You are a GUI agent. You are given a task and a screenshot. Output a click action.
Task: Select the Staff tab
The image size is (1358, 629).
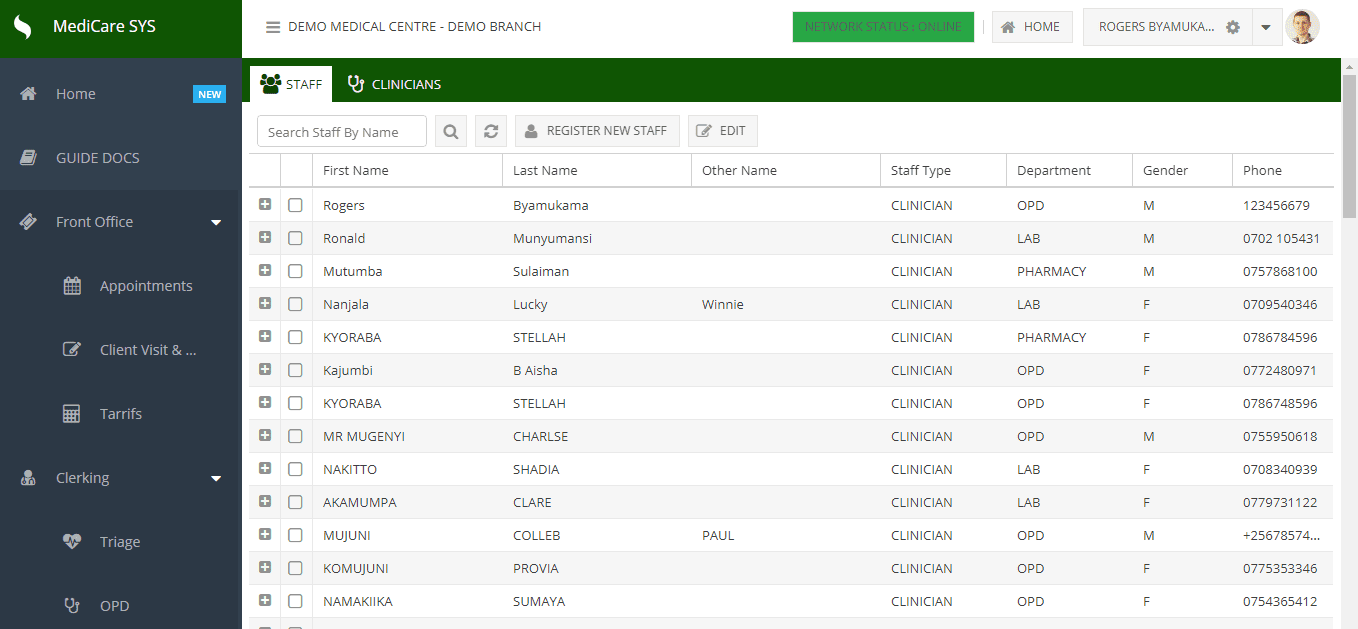pyautogui.click(x=291, y=84)
